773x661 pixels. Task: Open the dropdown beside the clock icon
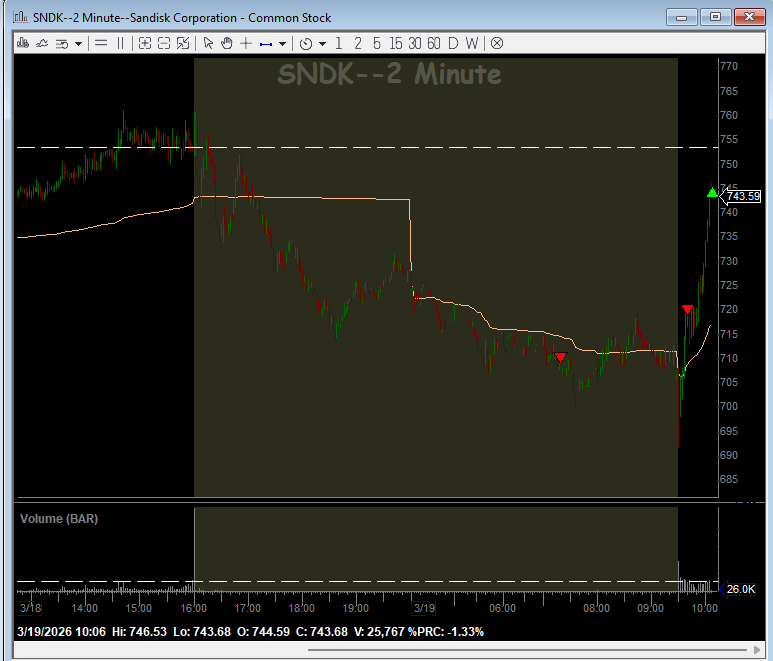point(322,44)
